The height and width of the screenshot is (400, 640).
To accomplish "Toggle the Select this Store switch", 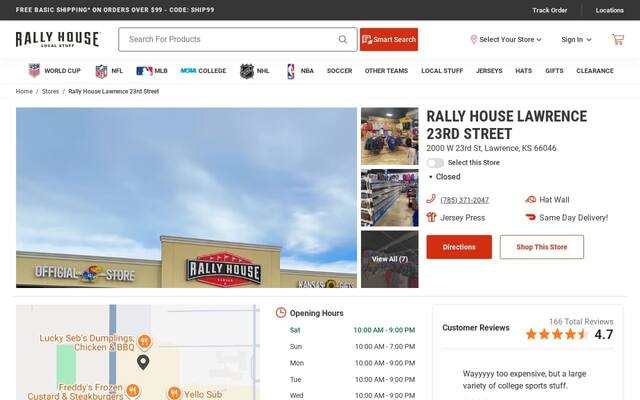I will 435,163.
